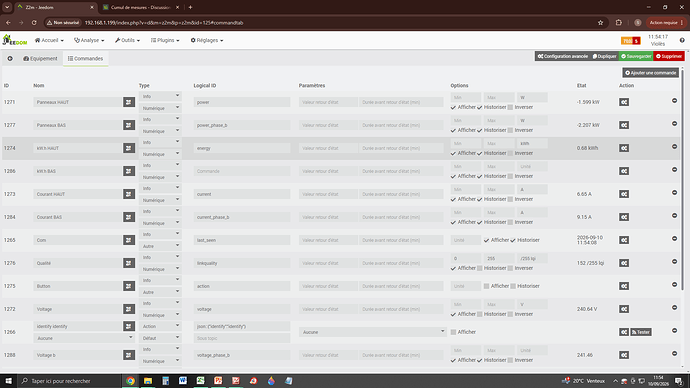Open Numérique subtype dropdown for Panneaux BAS
Image resolution: width=690 pixels, height=388 pixels.
tap(160, 131)
